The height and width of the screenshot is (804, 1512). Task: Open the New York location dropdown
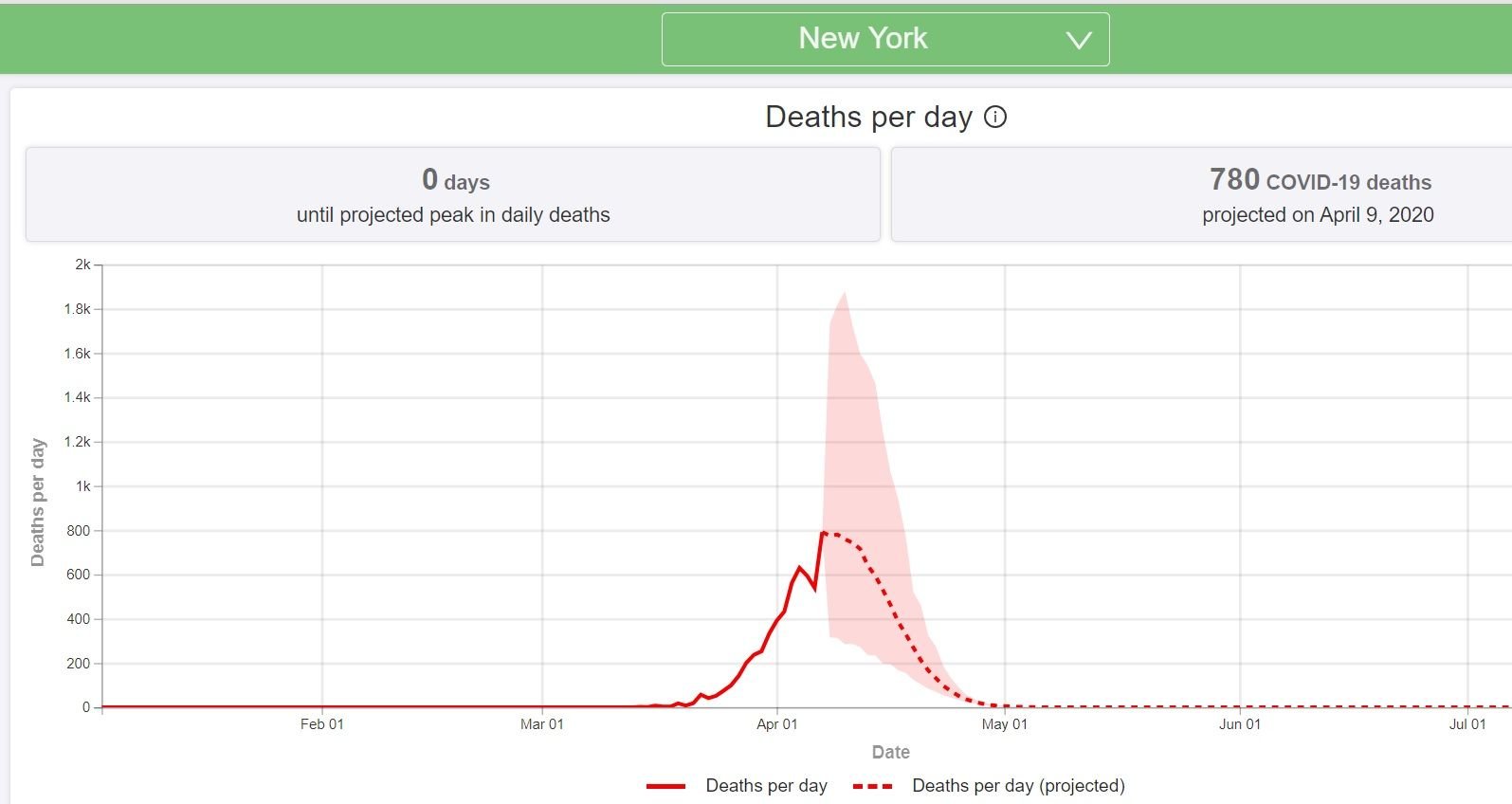[885, 39]
